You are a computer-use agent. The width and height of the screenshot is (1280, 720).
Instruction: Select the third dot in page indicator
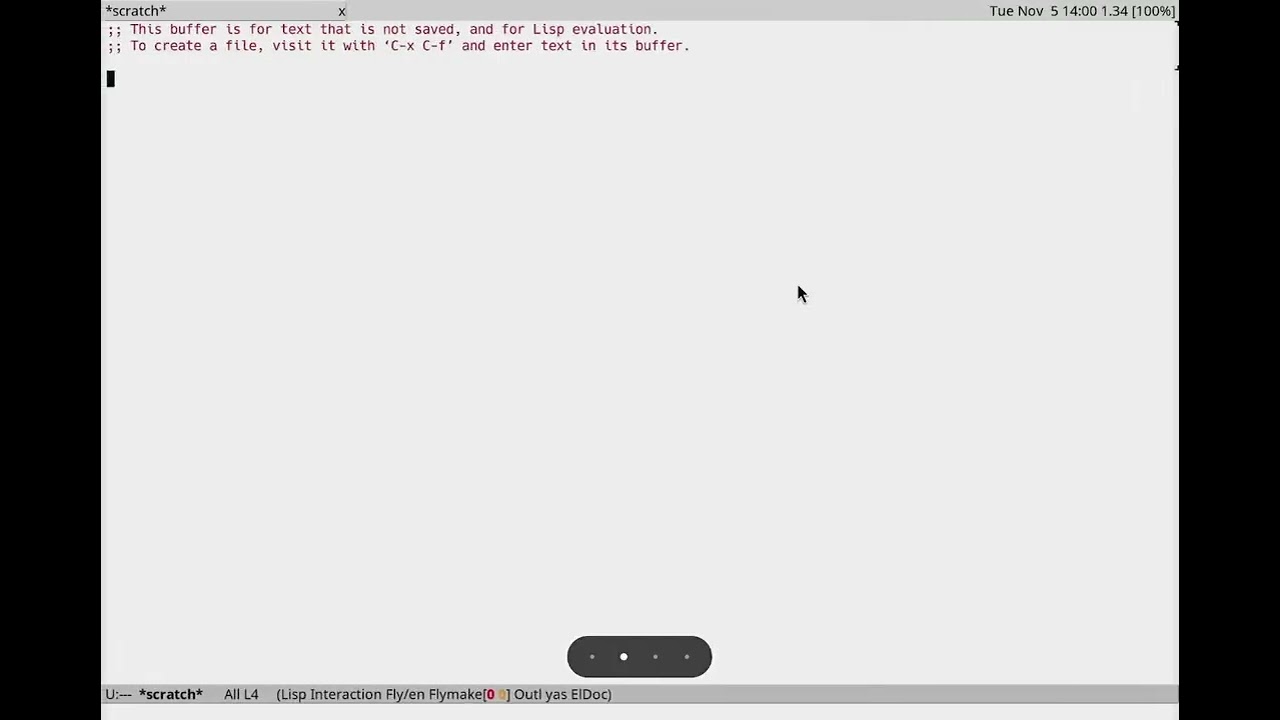point(655,657)
